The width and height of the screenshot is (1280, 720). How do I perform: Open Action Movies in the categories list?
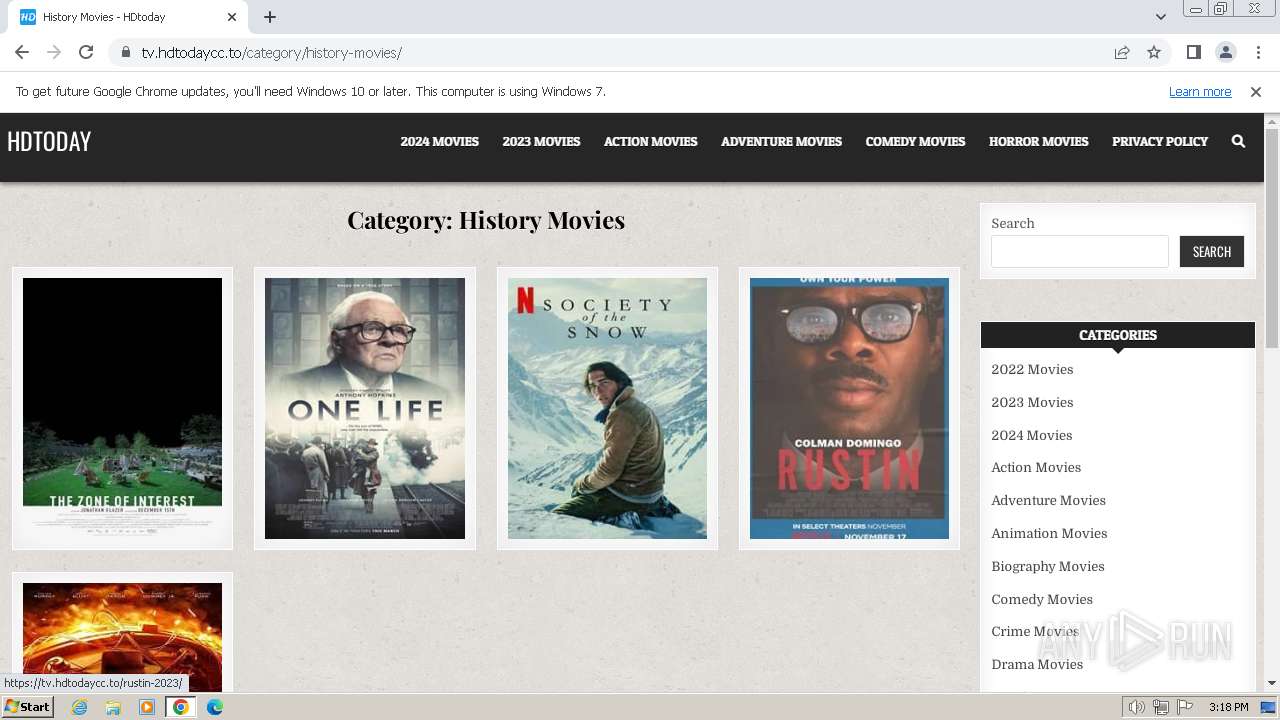[x=1036, y=467]
